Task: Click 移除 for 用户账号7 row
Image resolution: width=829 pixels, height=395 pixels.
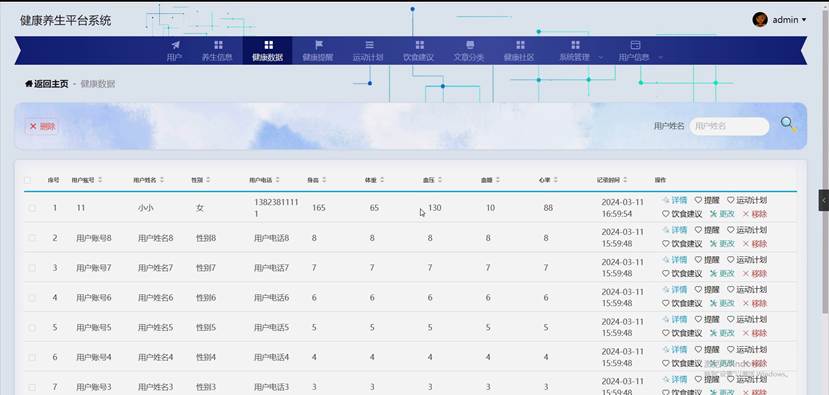Action: click(754, 273)
